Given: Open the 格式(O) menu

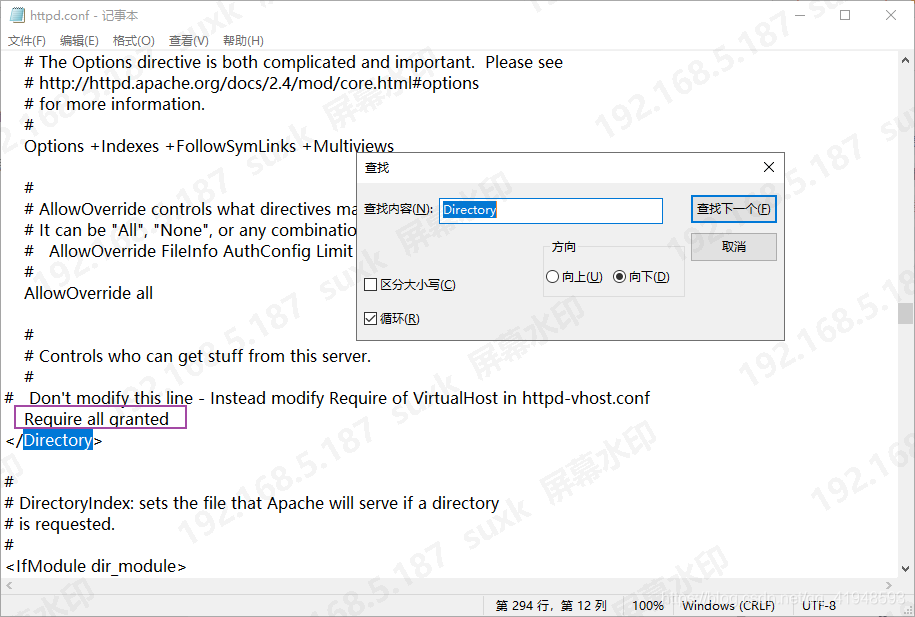Looking at the screenshot, I should (x=134, y=41).
